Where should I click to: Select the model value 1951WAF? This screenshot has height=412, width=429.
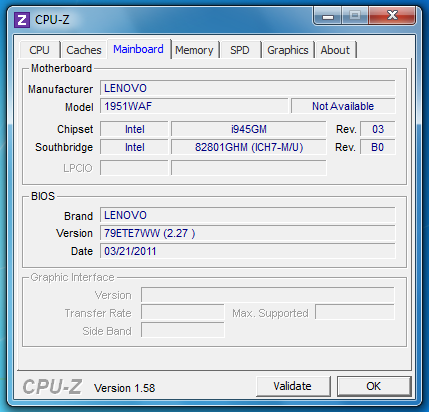click(194, 106)
